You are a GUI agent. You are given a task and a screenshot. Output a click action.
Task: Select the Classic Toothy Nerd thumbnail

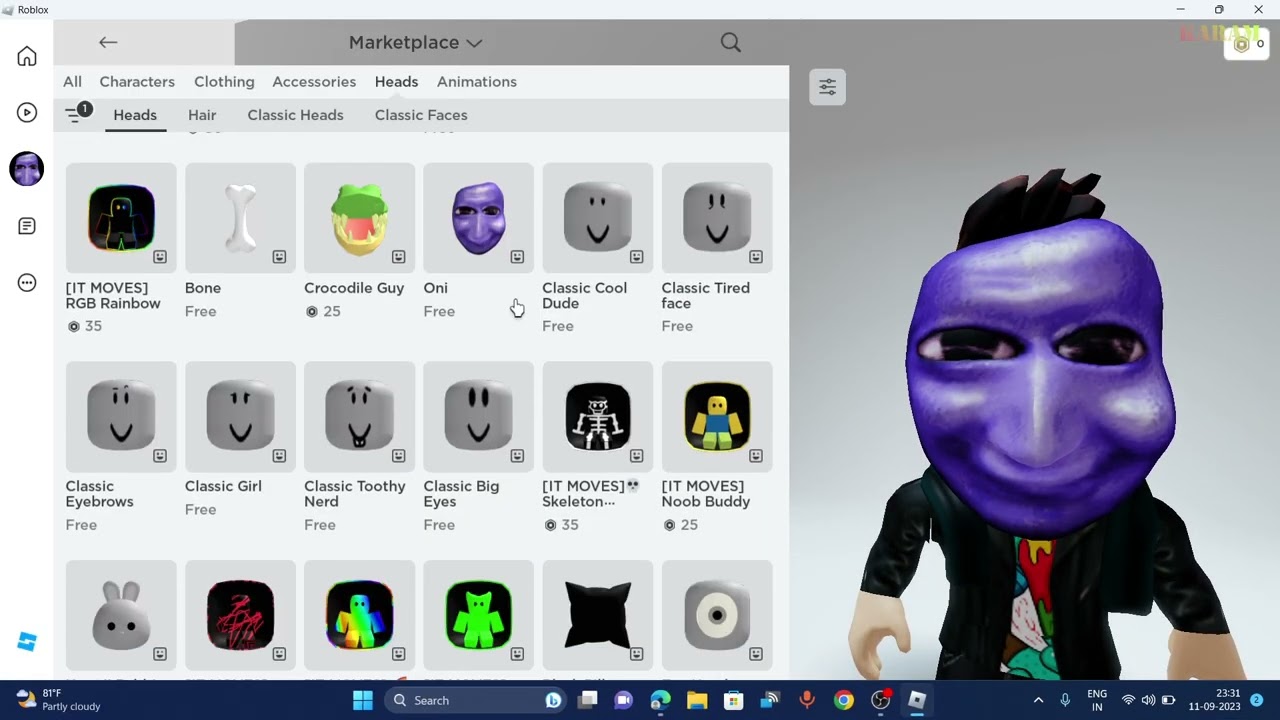359,416
